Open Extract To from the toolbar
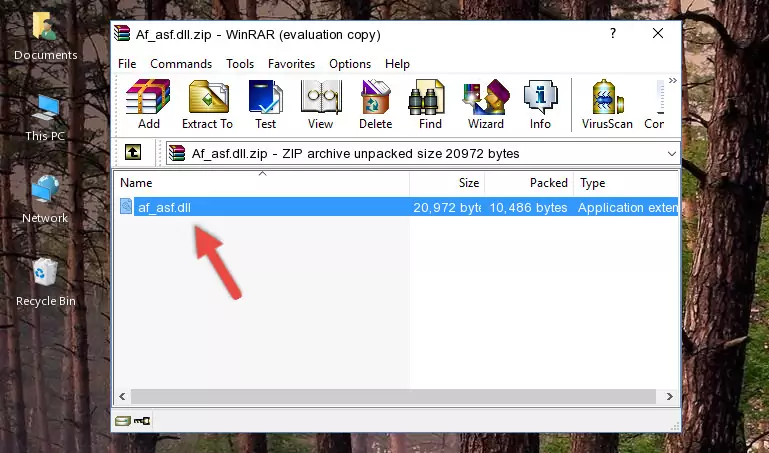Viewport: 769px width, 453px height. [207, 104]
